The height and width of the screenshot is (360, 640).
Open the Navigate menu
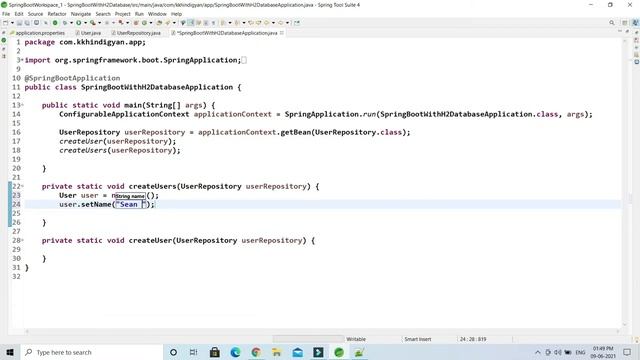[81, 14]
